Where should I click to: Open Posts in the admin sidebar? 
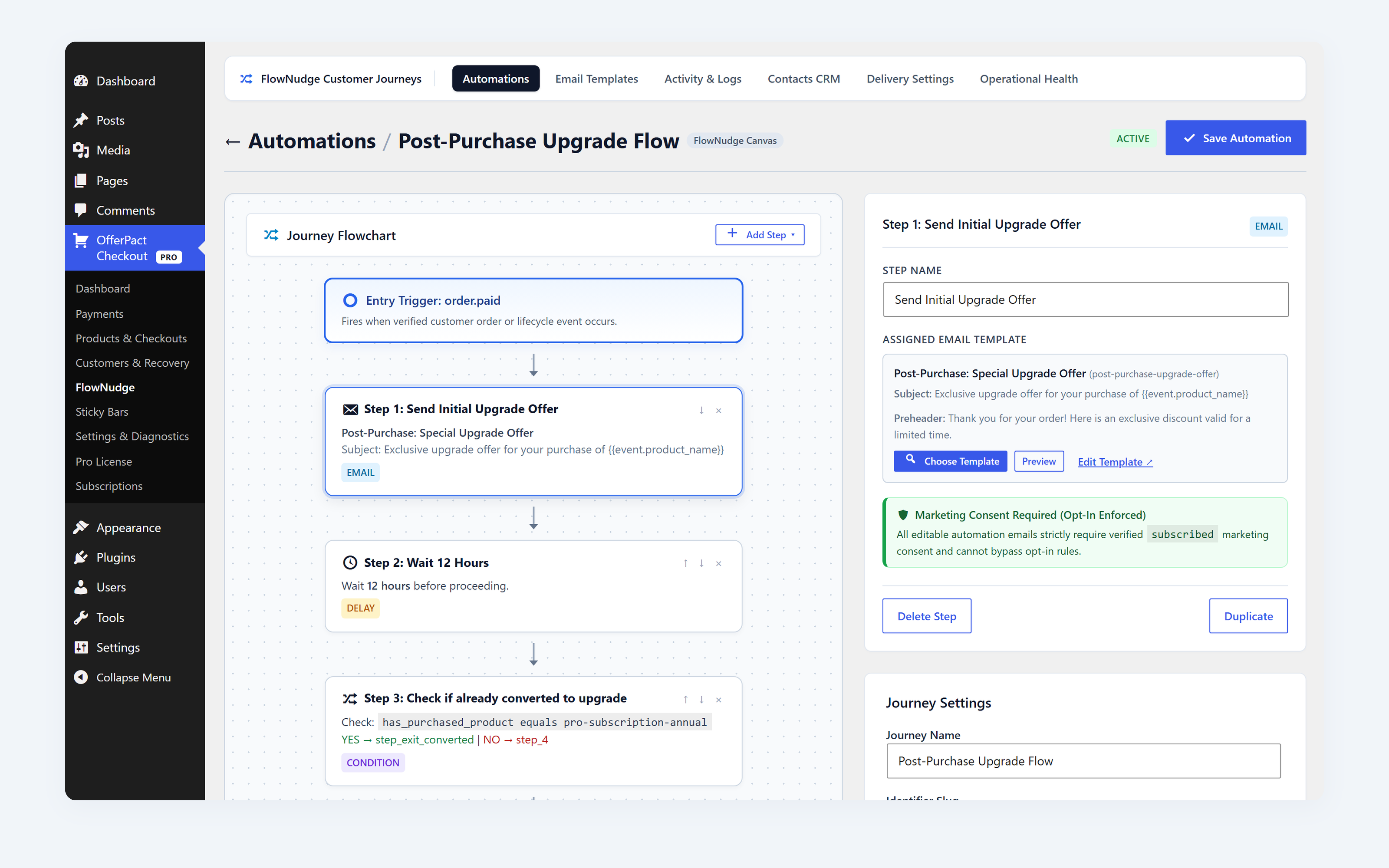[x=135, y=121]
